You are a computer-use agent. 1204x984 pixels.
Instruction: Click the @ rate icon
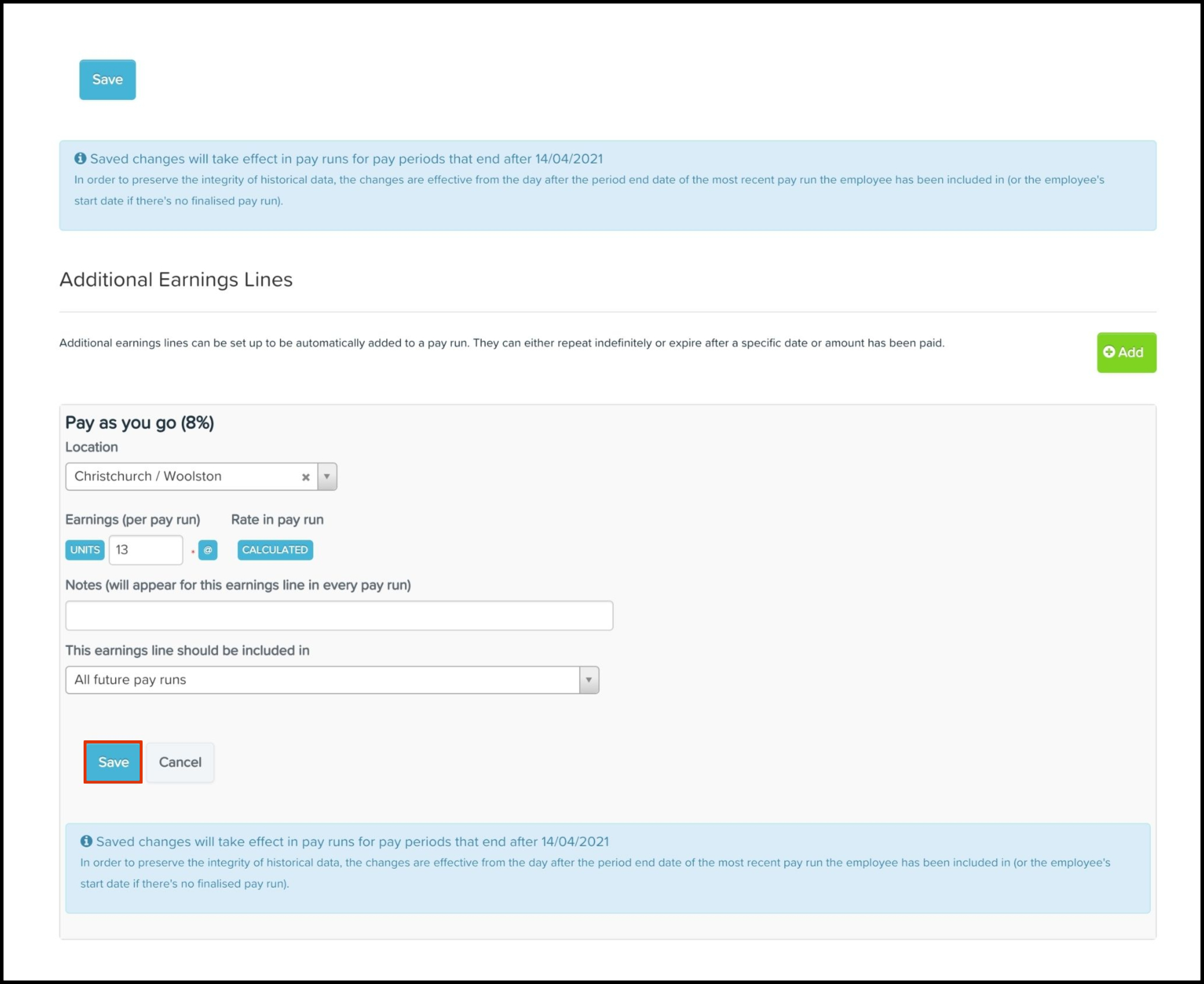tap(207, 550)
